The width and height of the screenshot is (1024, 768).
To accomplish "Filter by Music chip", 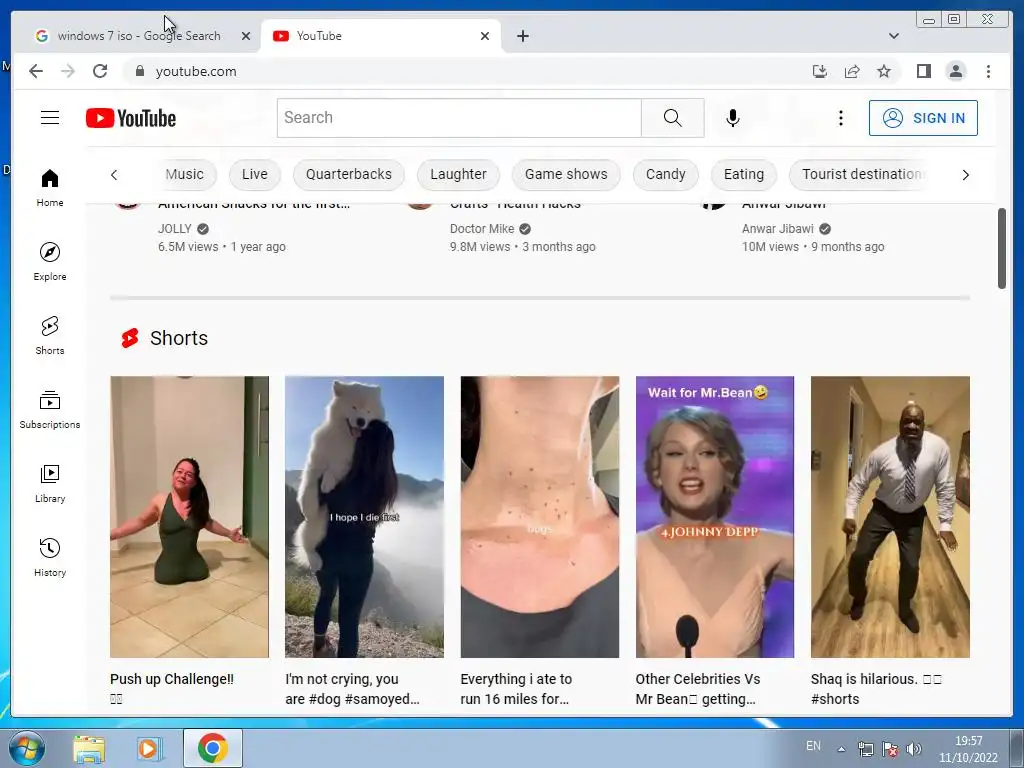I will point(185,174).
